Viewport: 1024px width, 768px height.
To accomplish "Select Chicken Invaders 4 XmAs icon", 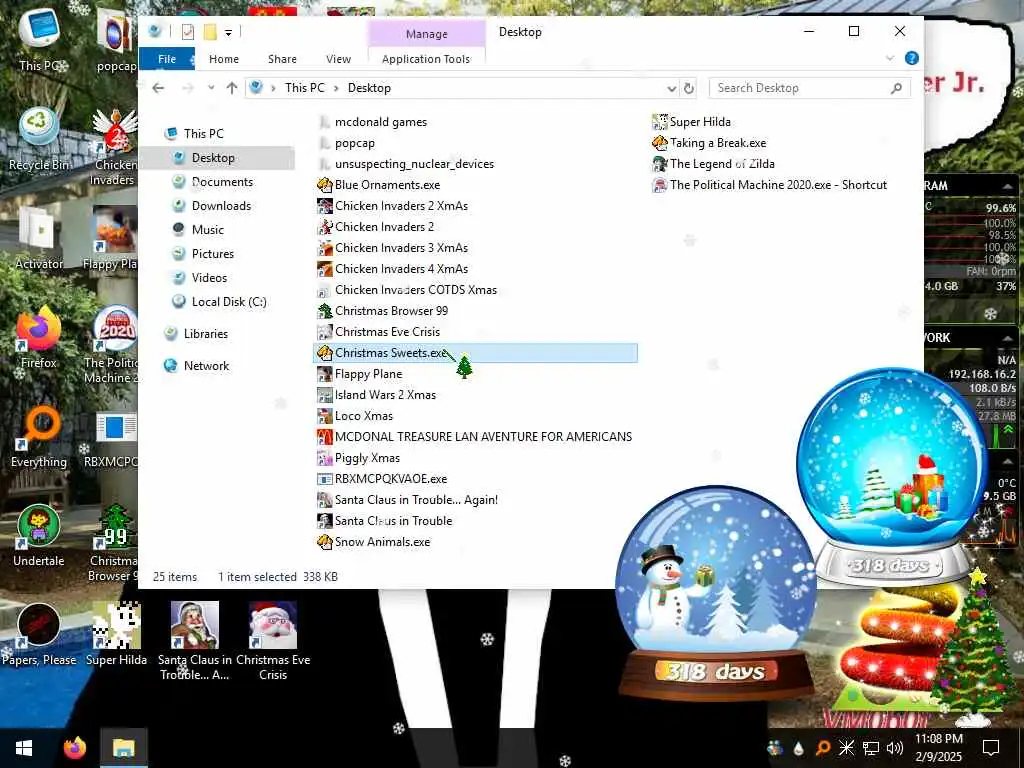I will point(325,268).
